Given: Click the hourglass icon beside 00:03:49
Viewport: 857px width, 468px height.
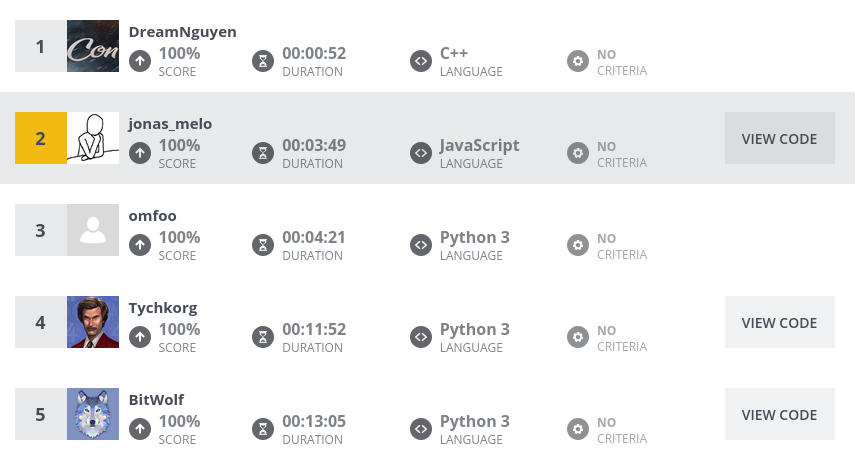Looking at the screenshot, I should point(263,153).
